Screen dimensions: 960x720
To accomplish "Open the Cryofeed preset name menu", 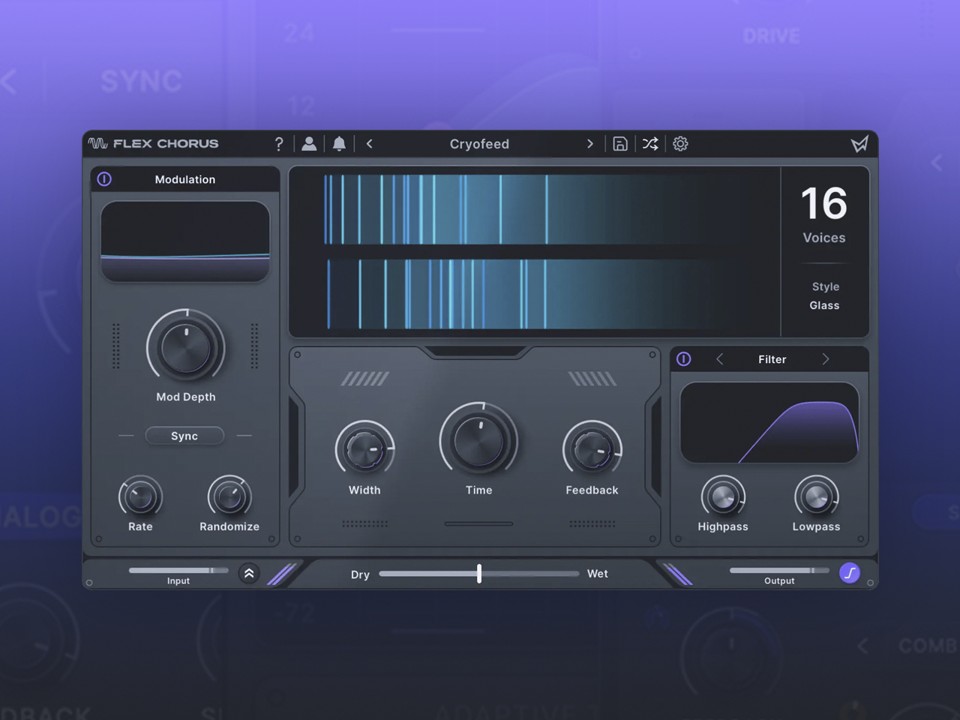I will tap(479, 144).
